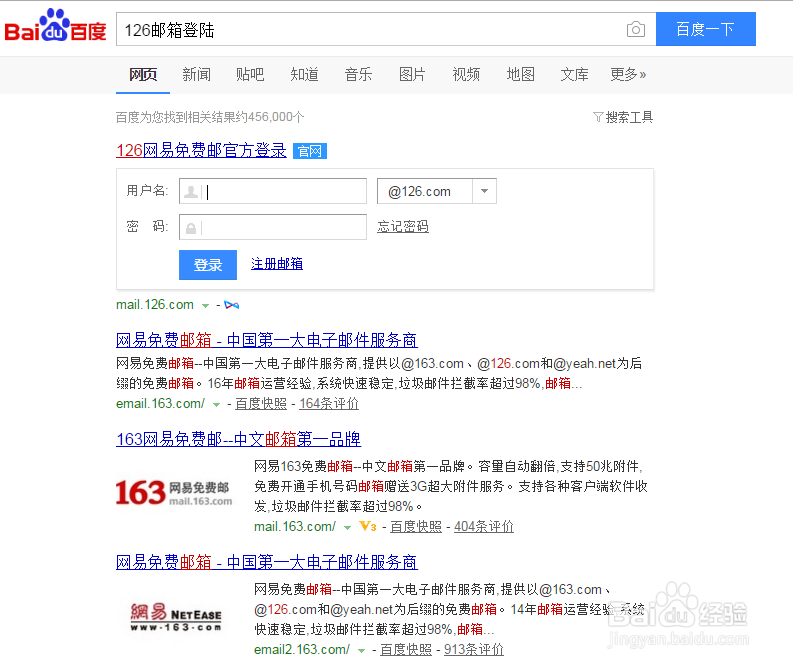Select the 网页 tab

click(143, 74)
